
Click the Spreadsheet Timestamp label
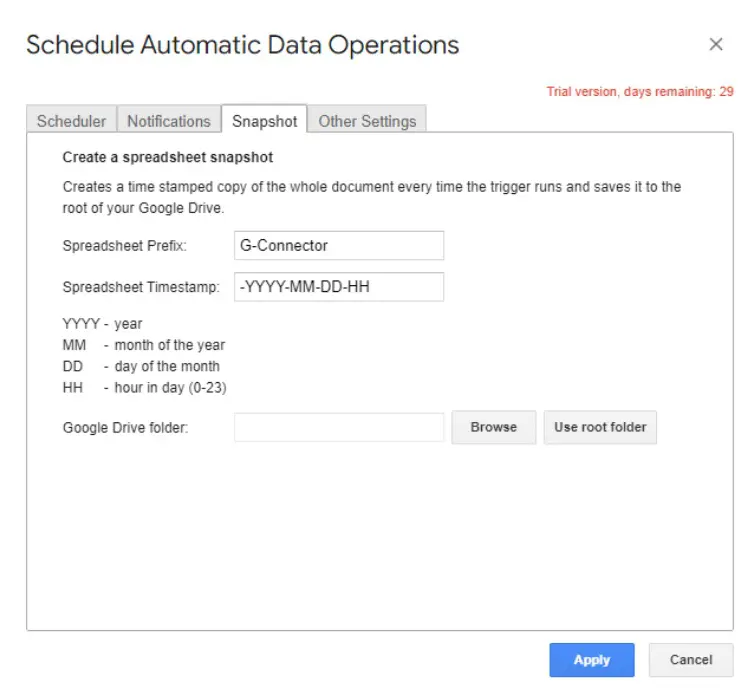pos(140,287)
